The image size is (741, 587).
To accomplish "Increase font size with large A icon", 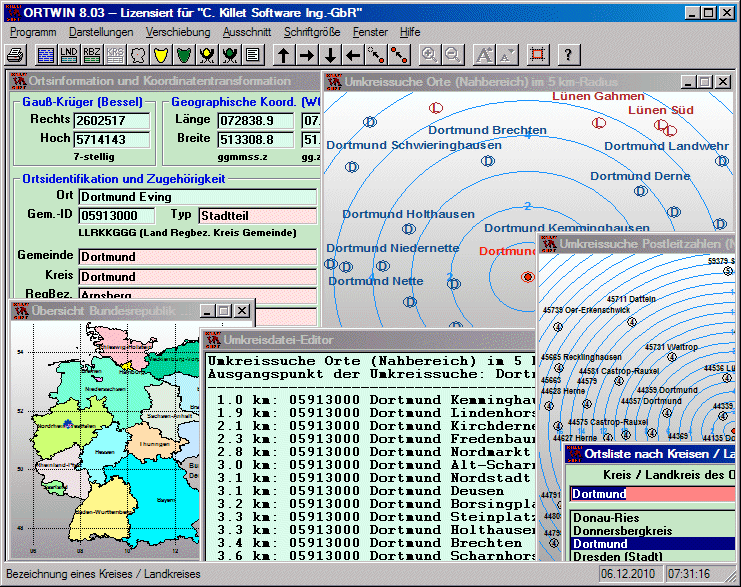I will [x=483, y=55].
